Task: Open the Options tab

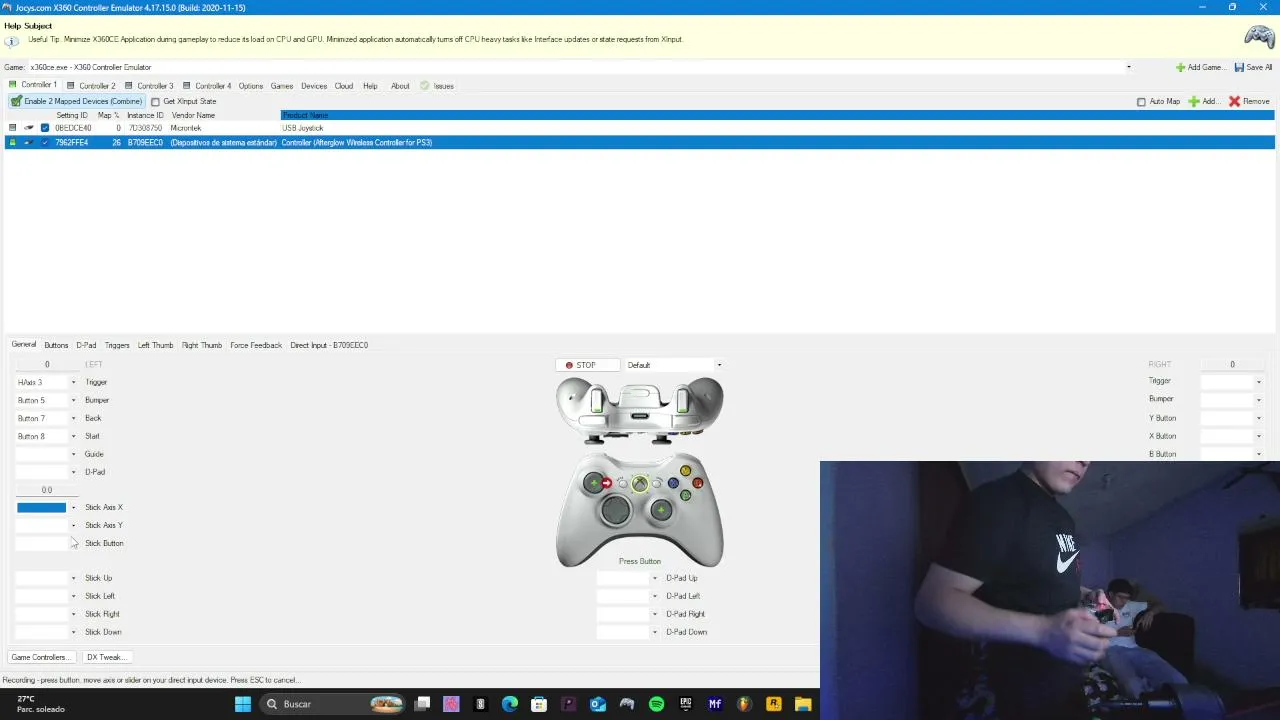Action: (251, 86)
